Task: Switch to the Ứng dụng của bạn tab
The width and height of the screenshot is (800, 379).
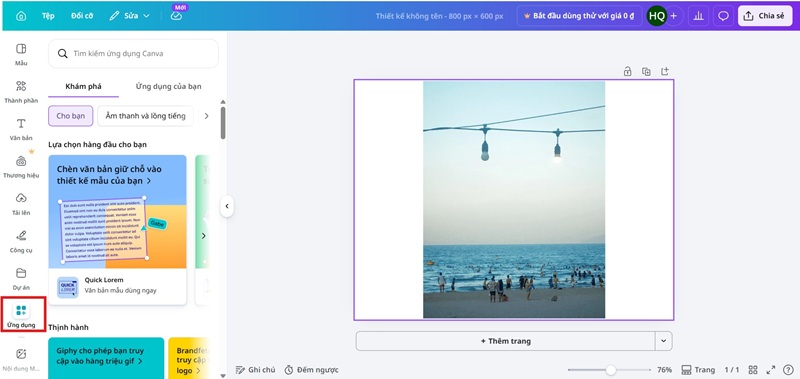Action: 168,86
